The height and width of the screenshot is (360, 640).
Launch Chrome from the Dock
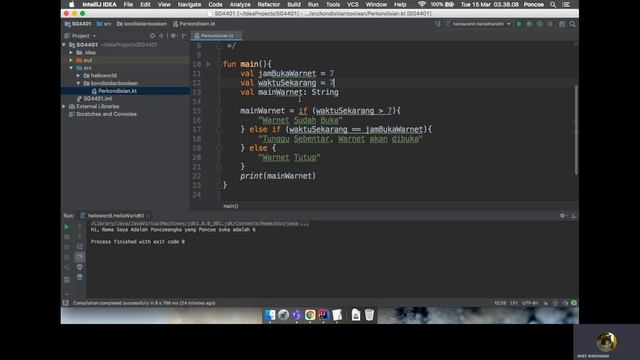tap(310, 315)
